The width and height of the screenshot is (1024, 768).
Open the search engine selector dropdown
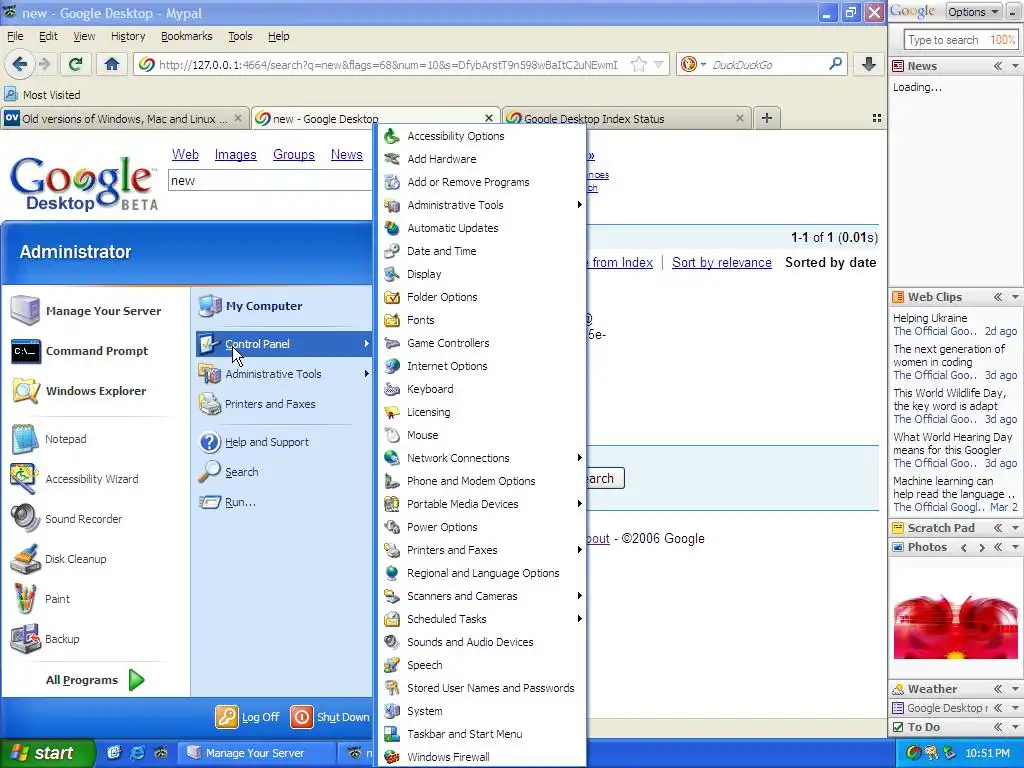tap(693, 64)
